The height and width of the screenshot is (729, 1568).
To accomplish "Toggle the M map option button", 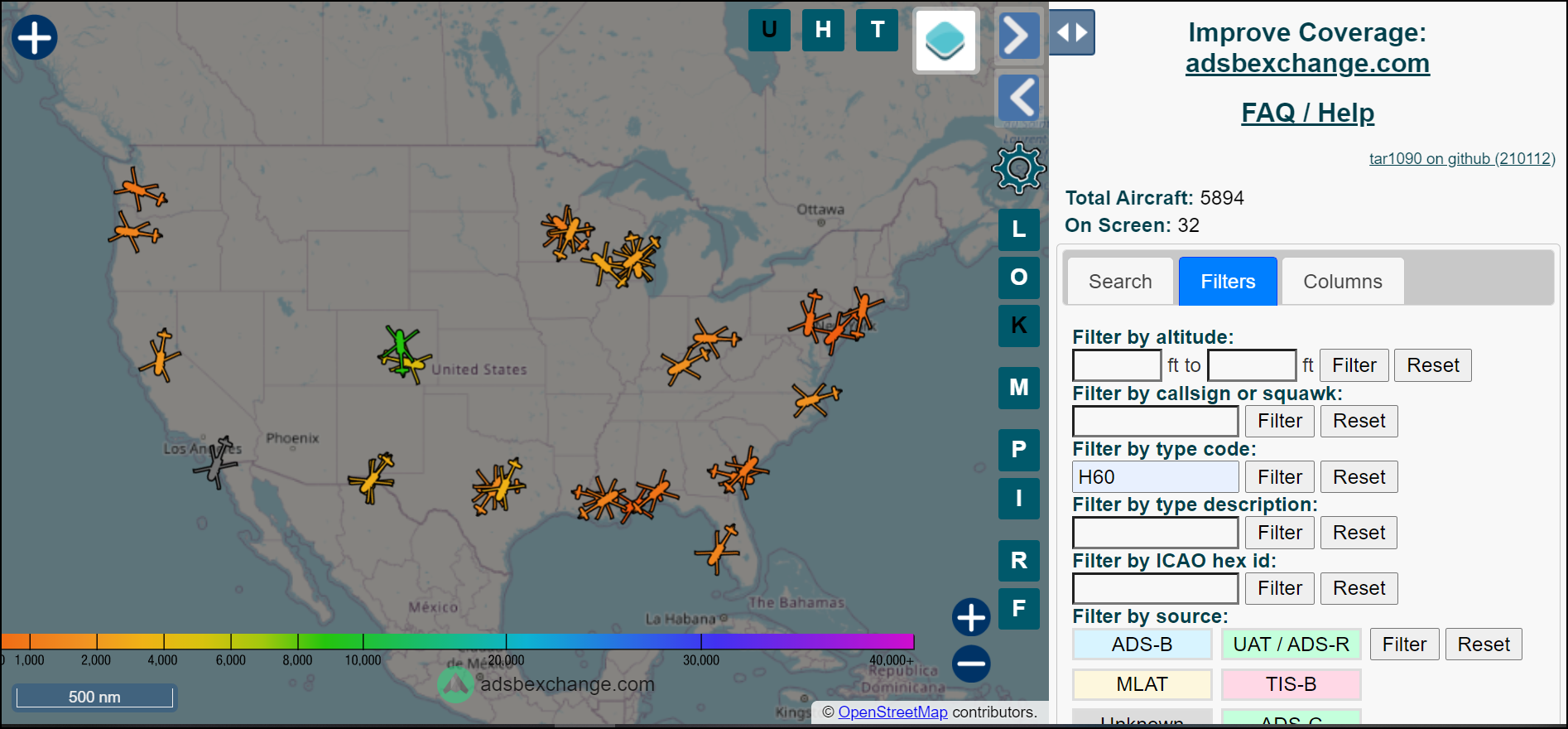I will tap(1019, 388).
